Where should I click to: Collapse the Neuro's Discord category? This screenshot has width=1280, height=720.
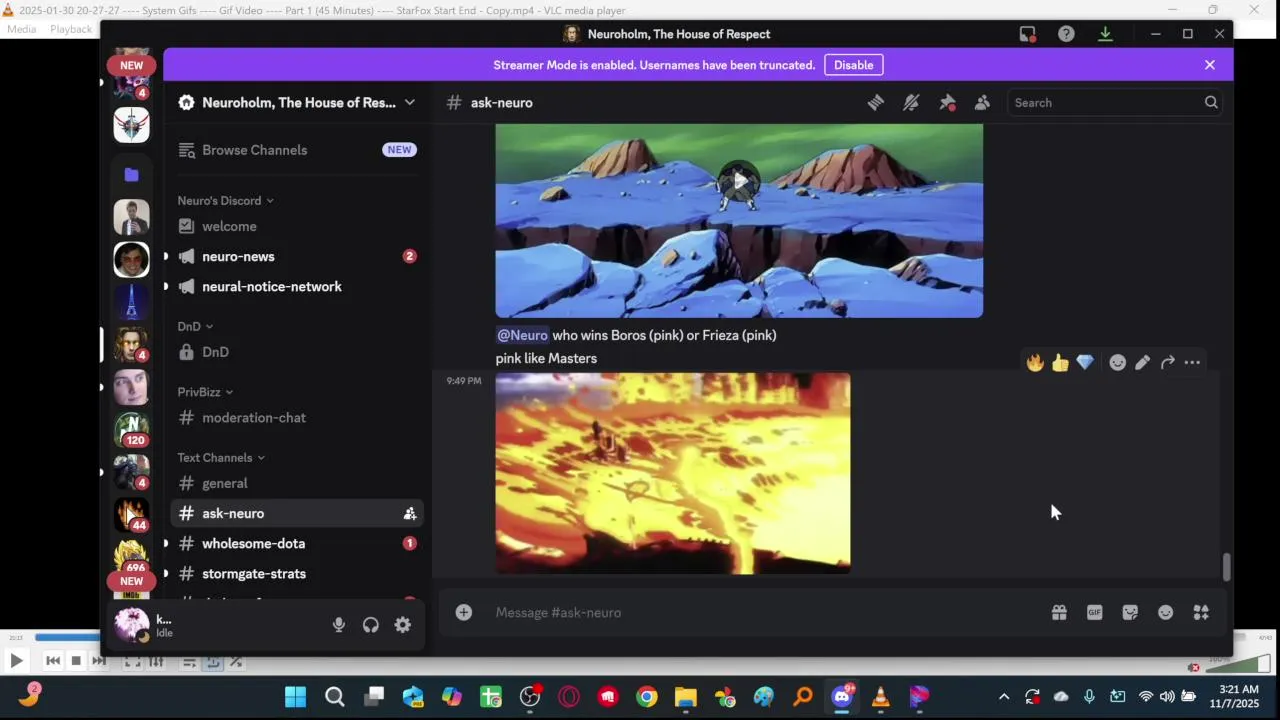coord(226,200)
